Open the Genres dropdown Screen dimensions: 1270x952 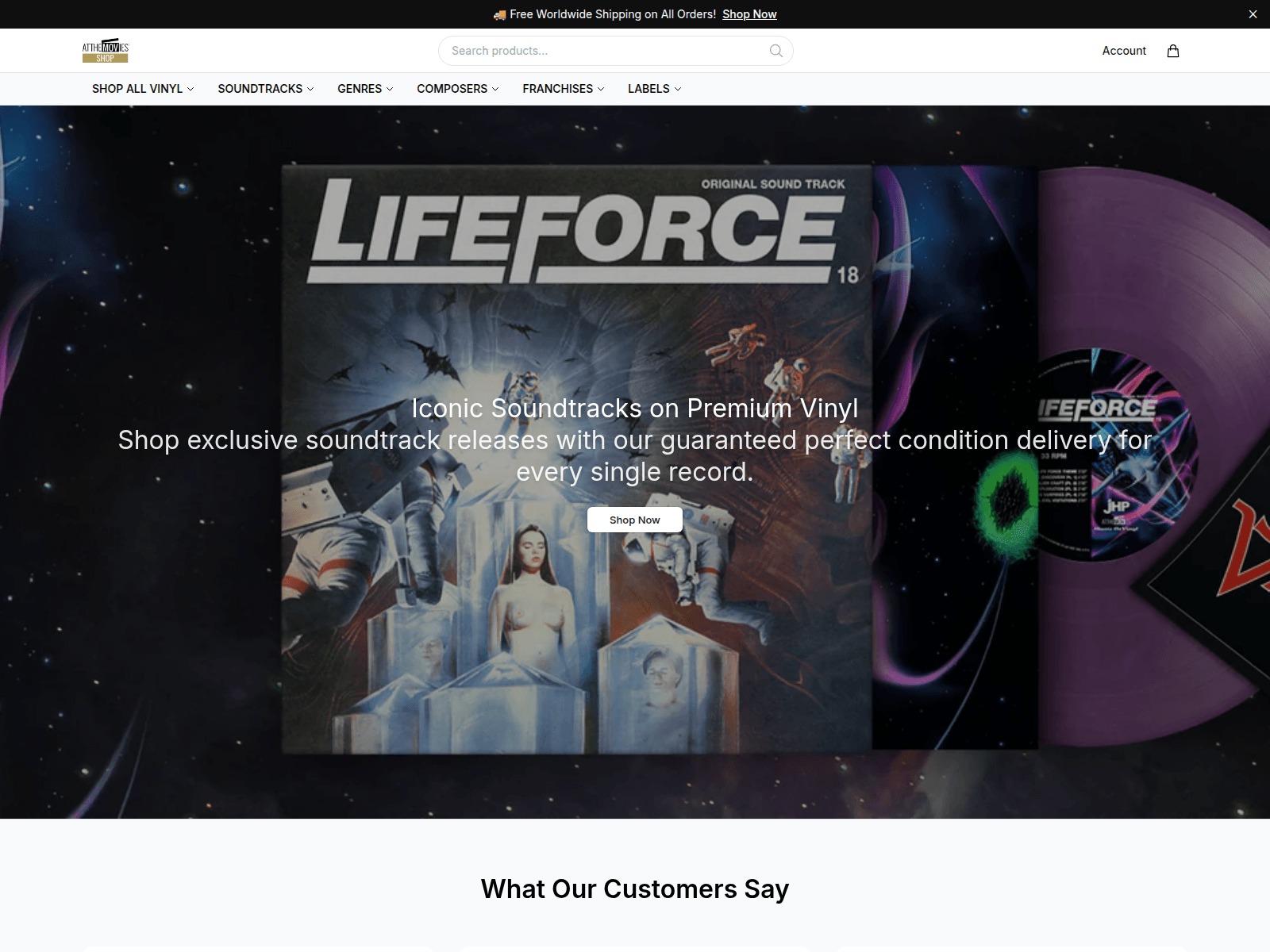[365, 89]
